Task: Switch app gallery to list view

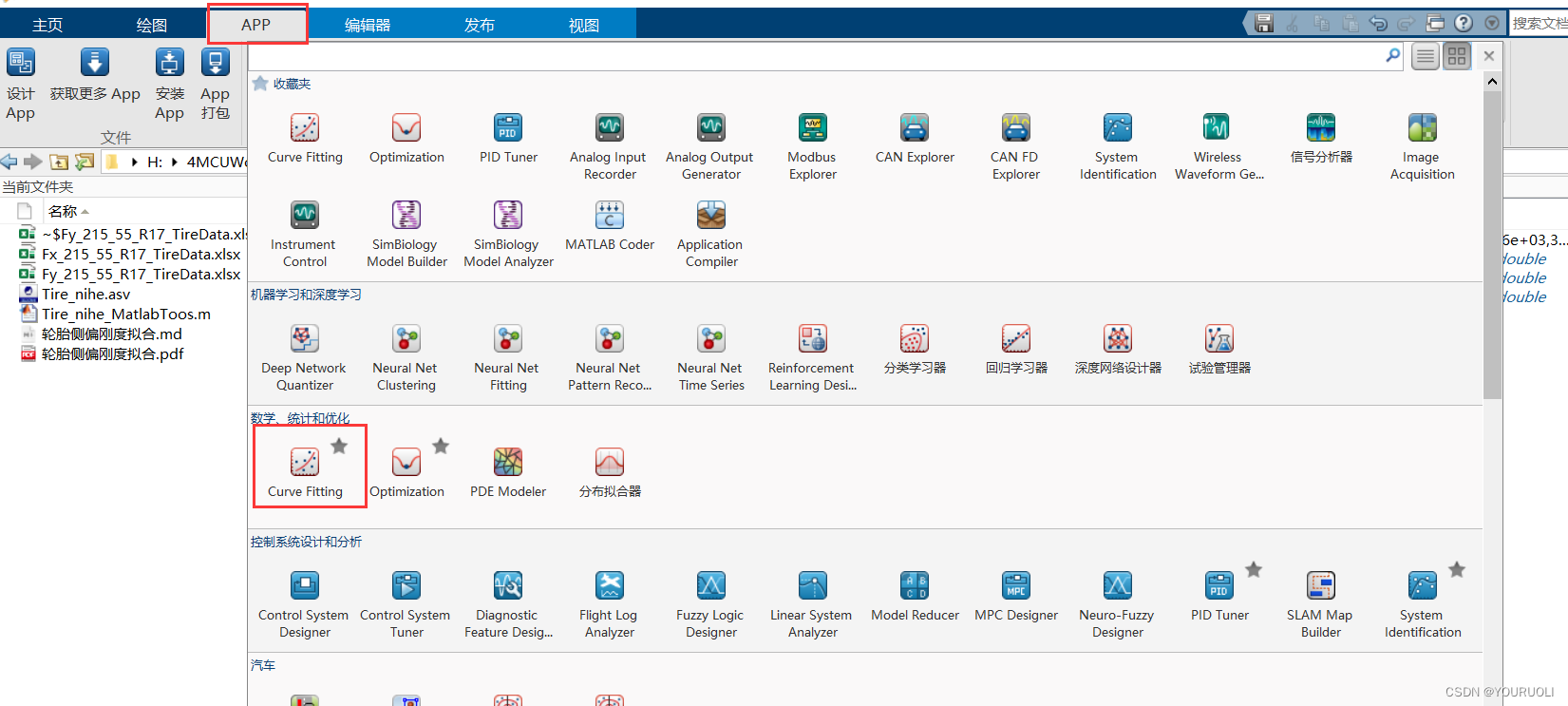Action: click(1426, 56)
